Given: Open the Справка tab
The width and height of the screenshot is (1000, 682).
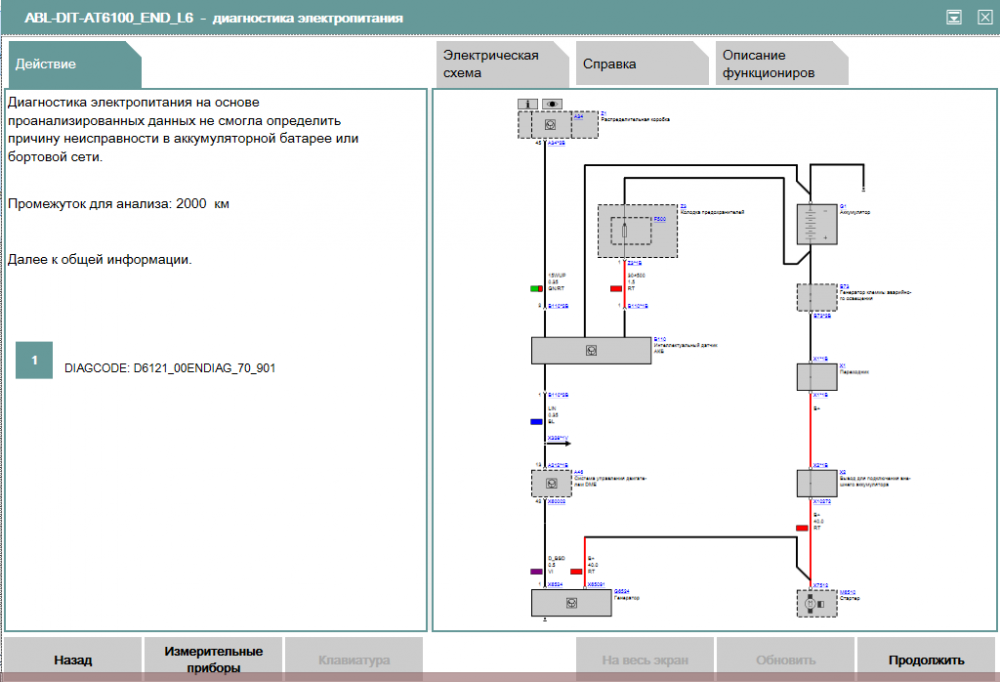Looking at the screenshot, I should pos(638,64).
